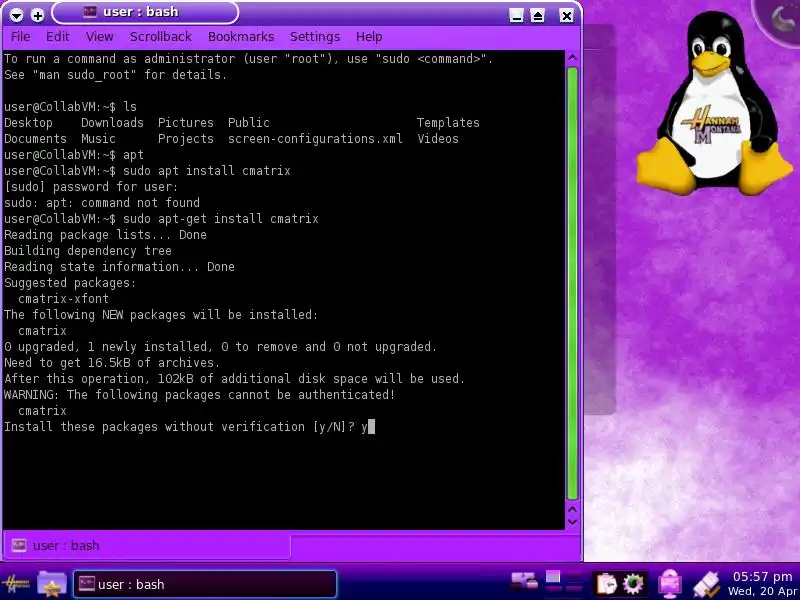Click the verification '[y/N]?' prompt line
This screenshot has width=800, height=600.
point(190,427)
